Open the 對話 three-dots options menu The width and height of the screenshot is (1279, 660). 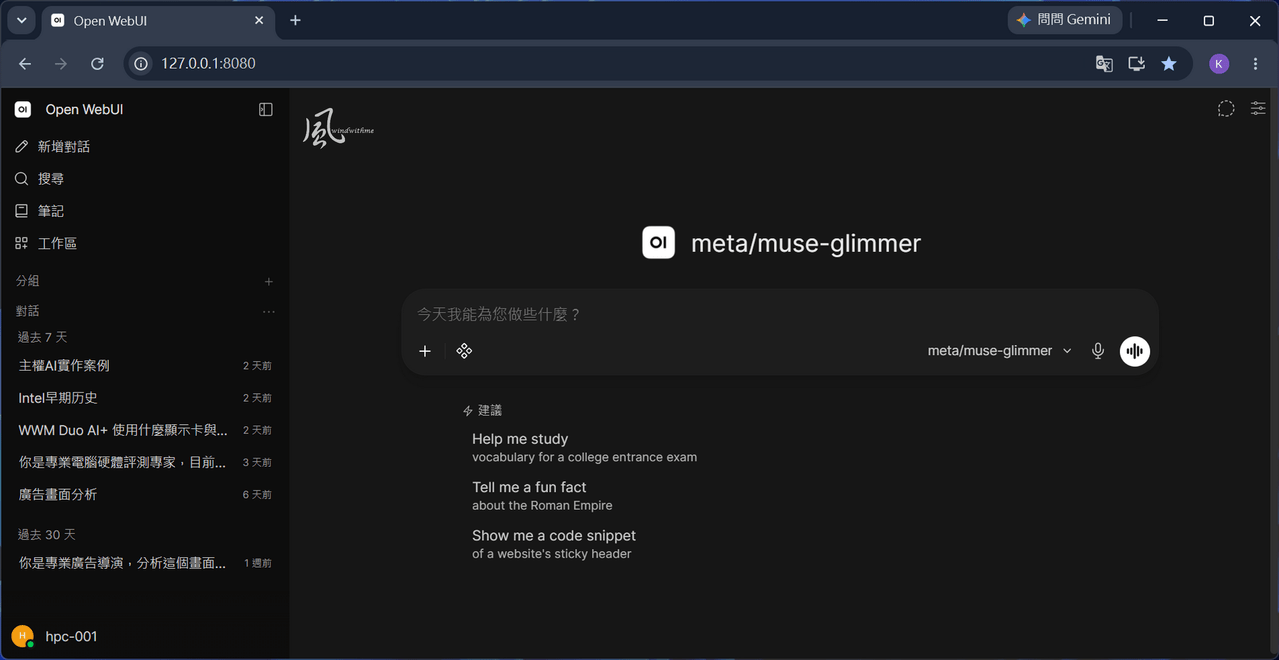[268, 312]
